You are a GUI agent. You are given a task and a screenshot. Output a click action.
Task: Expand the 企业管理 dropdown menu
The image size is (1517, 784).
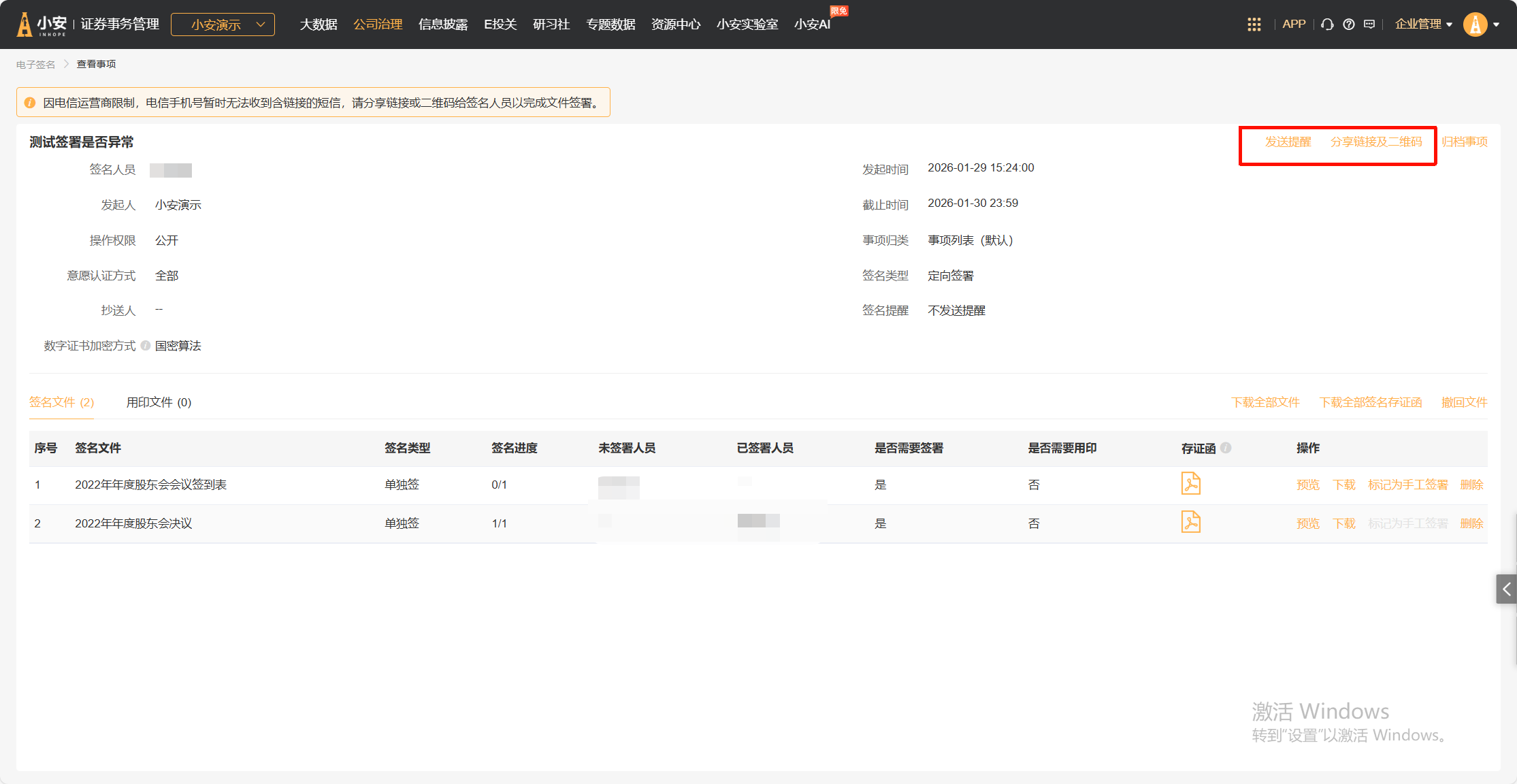click(1423, 24)
